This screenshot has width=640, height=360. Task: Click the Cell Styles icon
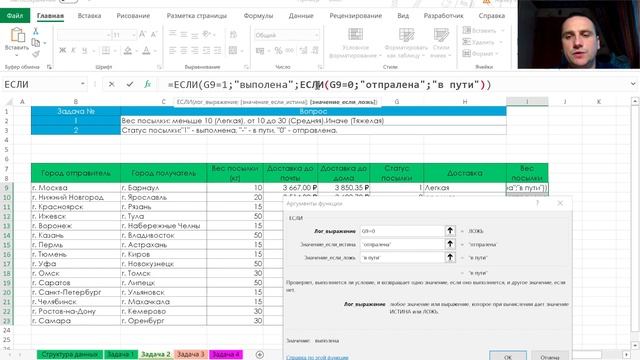[441, 35]
